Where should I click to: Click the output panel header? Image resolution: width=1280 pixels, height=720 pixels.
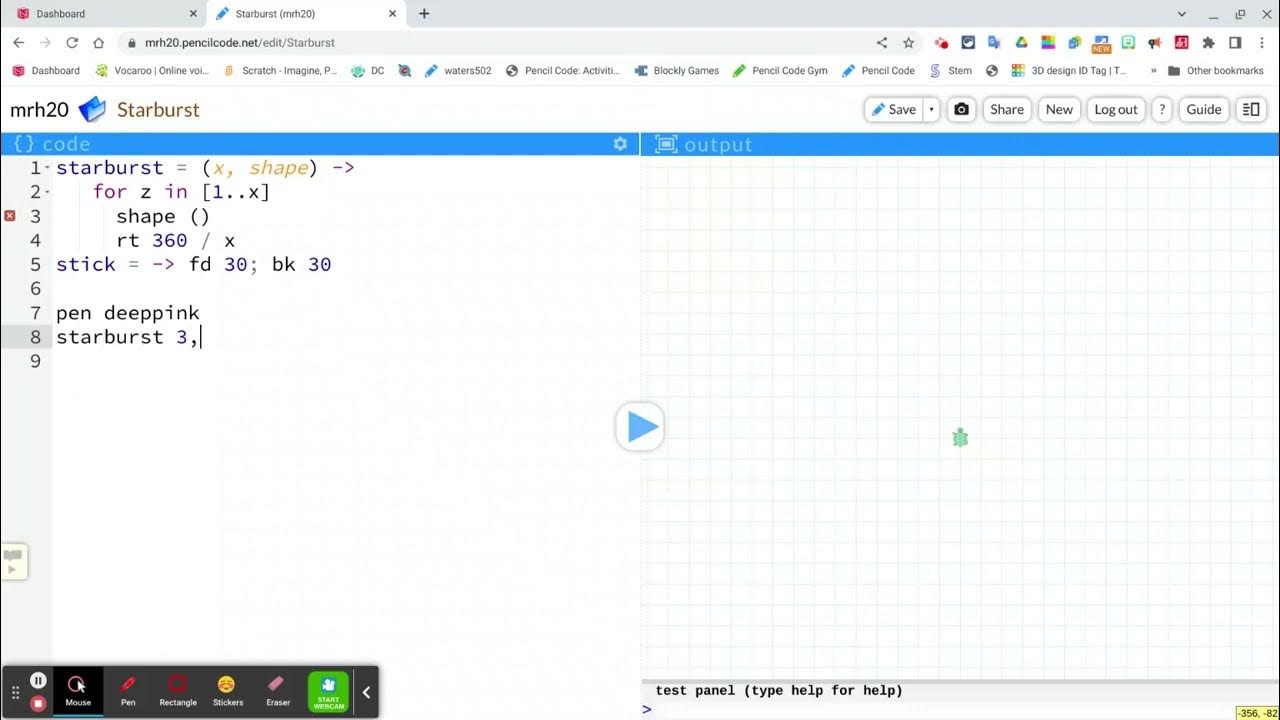pos(961,144)
